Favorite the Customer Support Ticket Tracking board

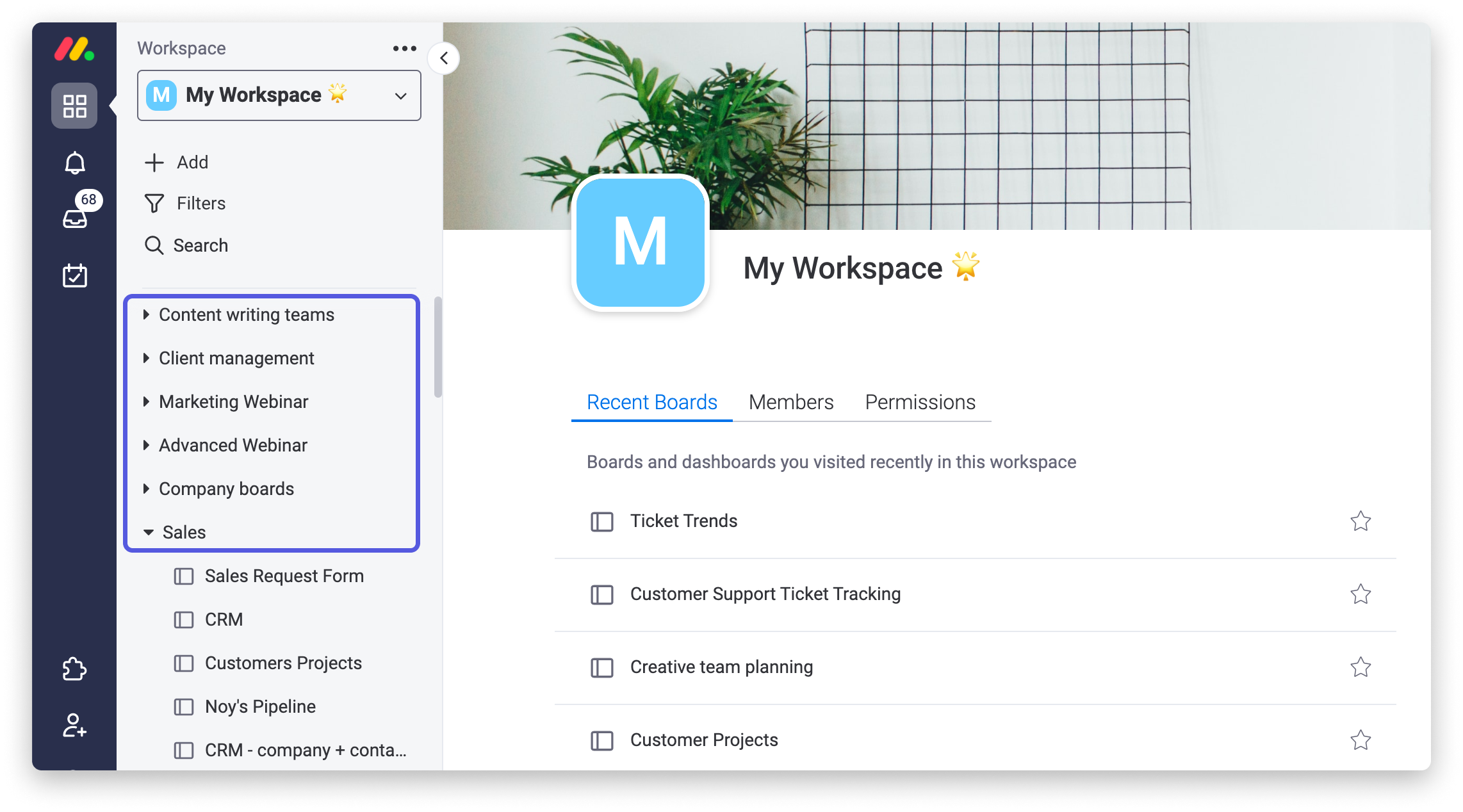1360,594
